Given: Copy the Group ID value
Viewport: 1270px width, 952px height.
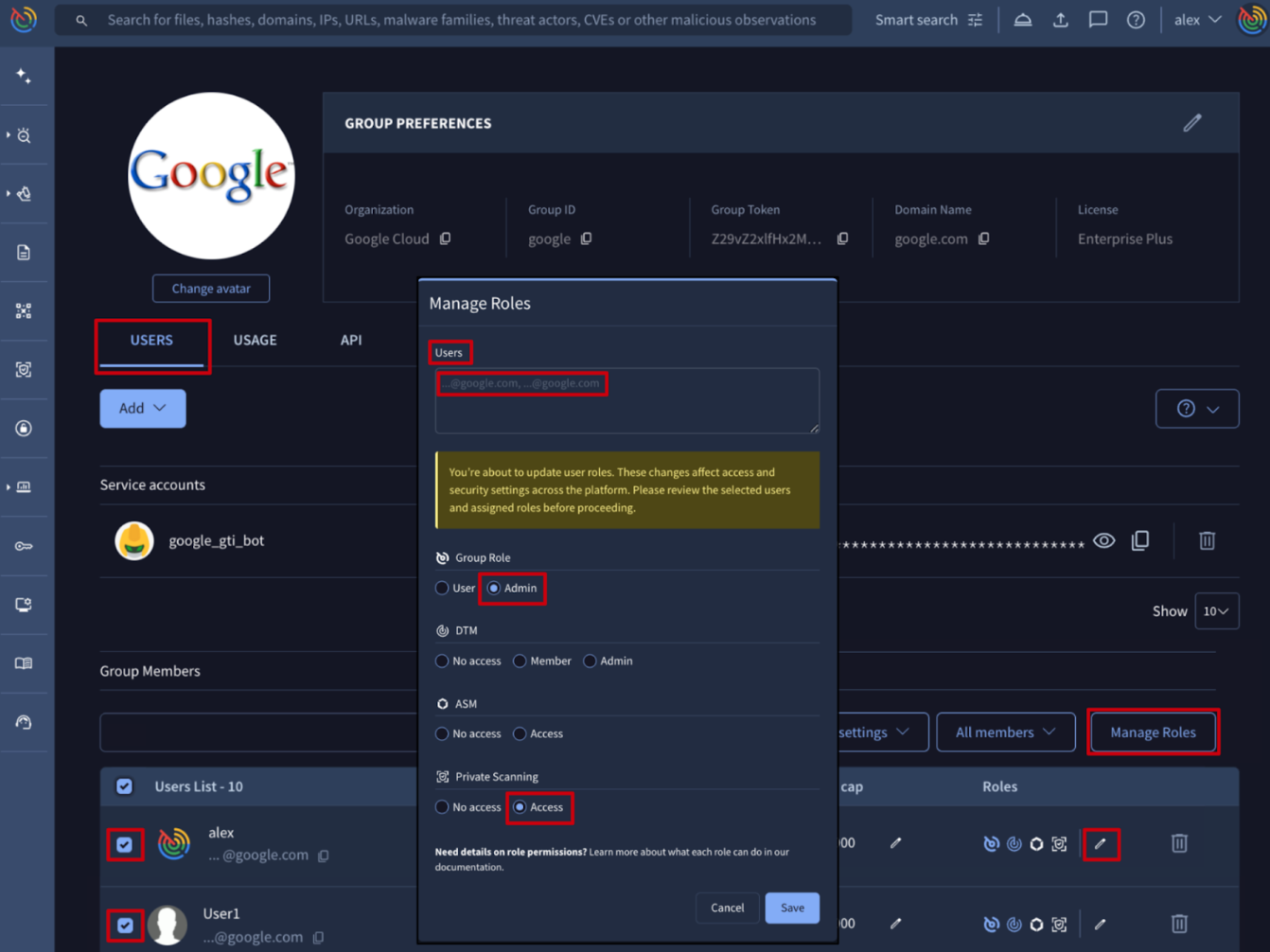Looking at the screenshot, I should pyautogui.click(x=587, y=238).
